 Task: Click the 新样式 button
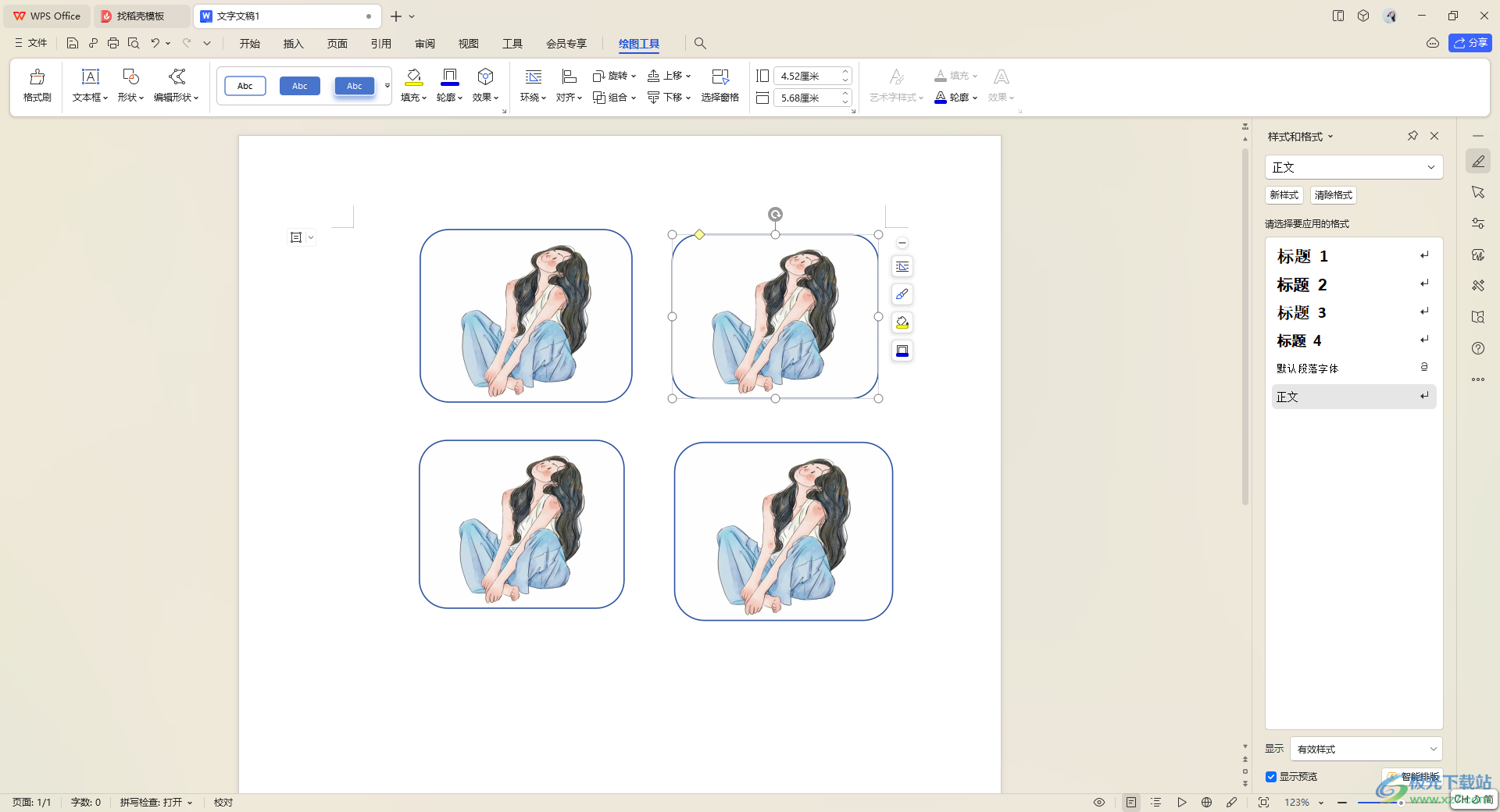[x=1284, y=195]
